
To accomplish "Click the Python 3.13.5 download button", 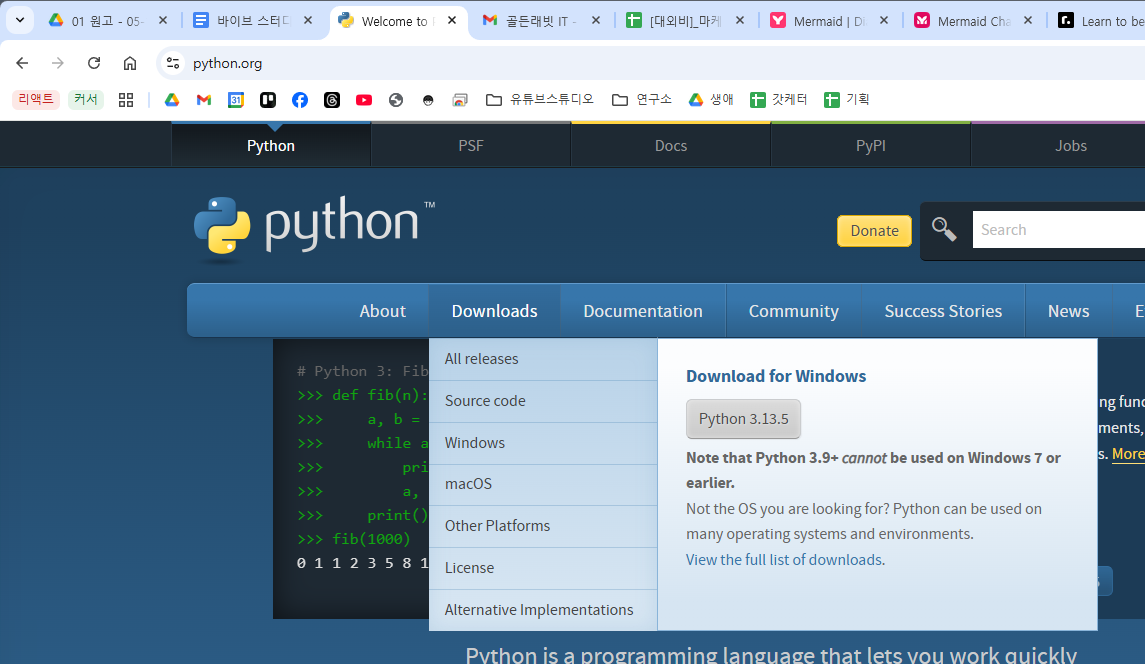I will (743, 419).
